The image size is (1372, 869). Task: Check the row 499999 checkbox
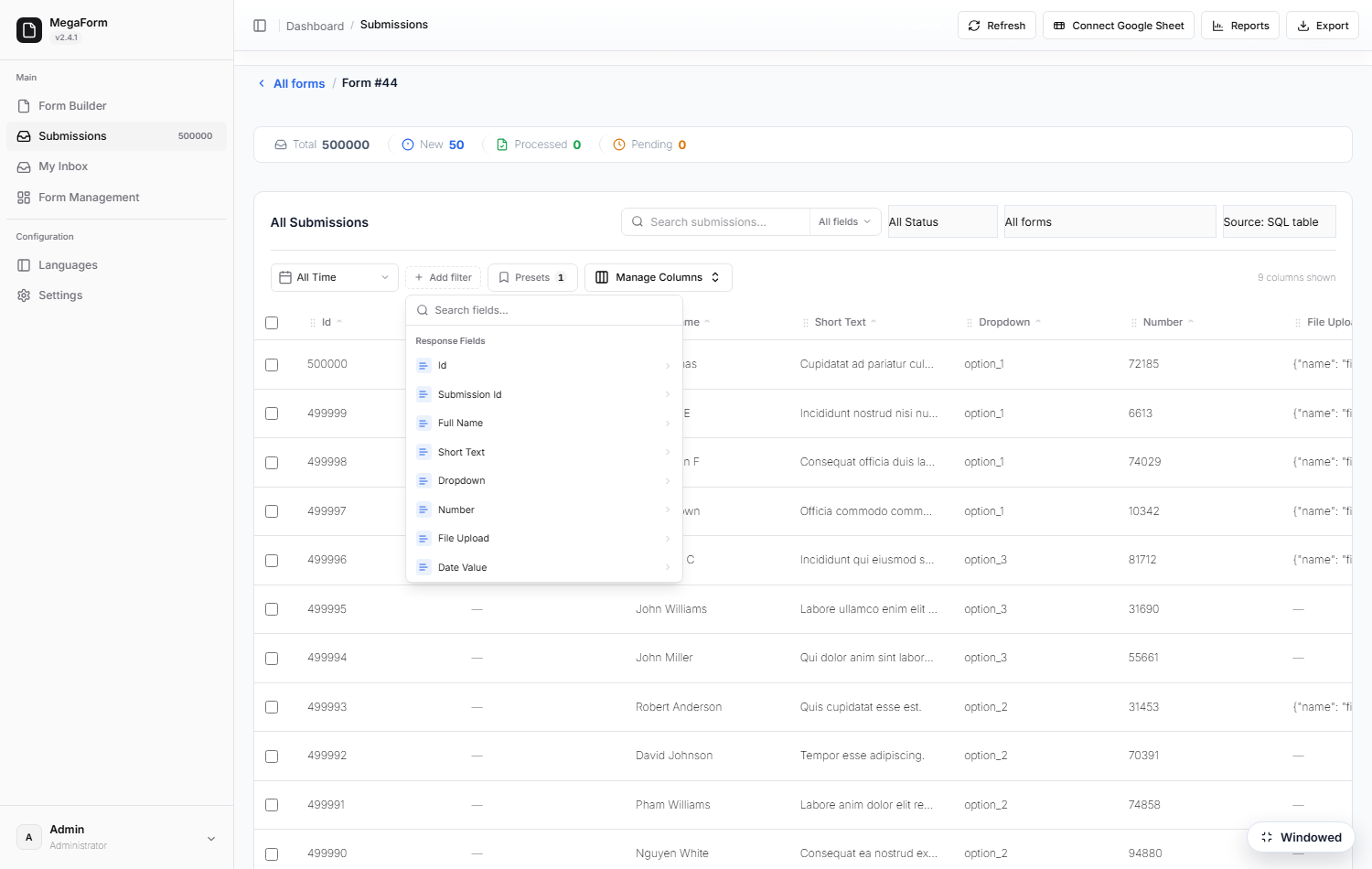[272, 413]
